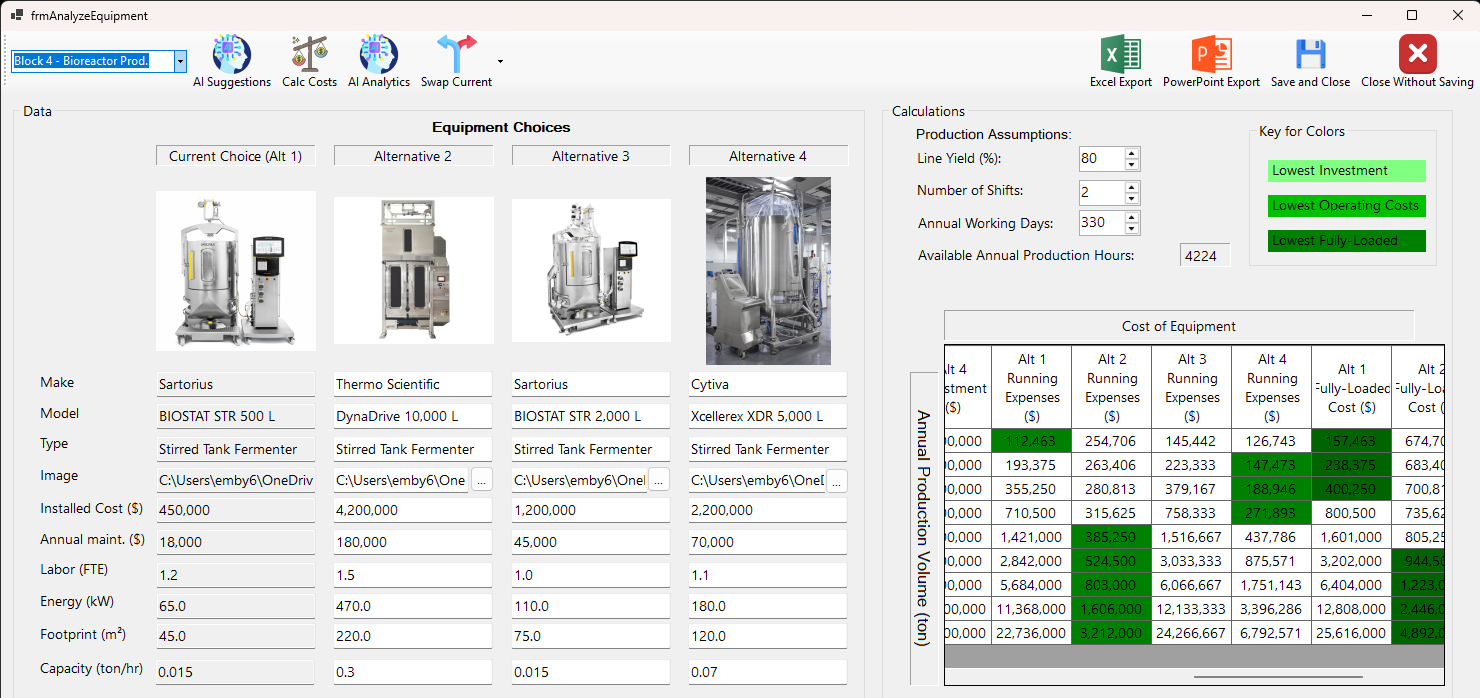Edit Alternative 4 footprint value 120.0

click(x=768, y=636)
